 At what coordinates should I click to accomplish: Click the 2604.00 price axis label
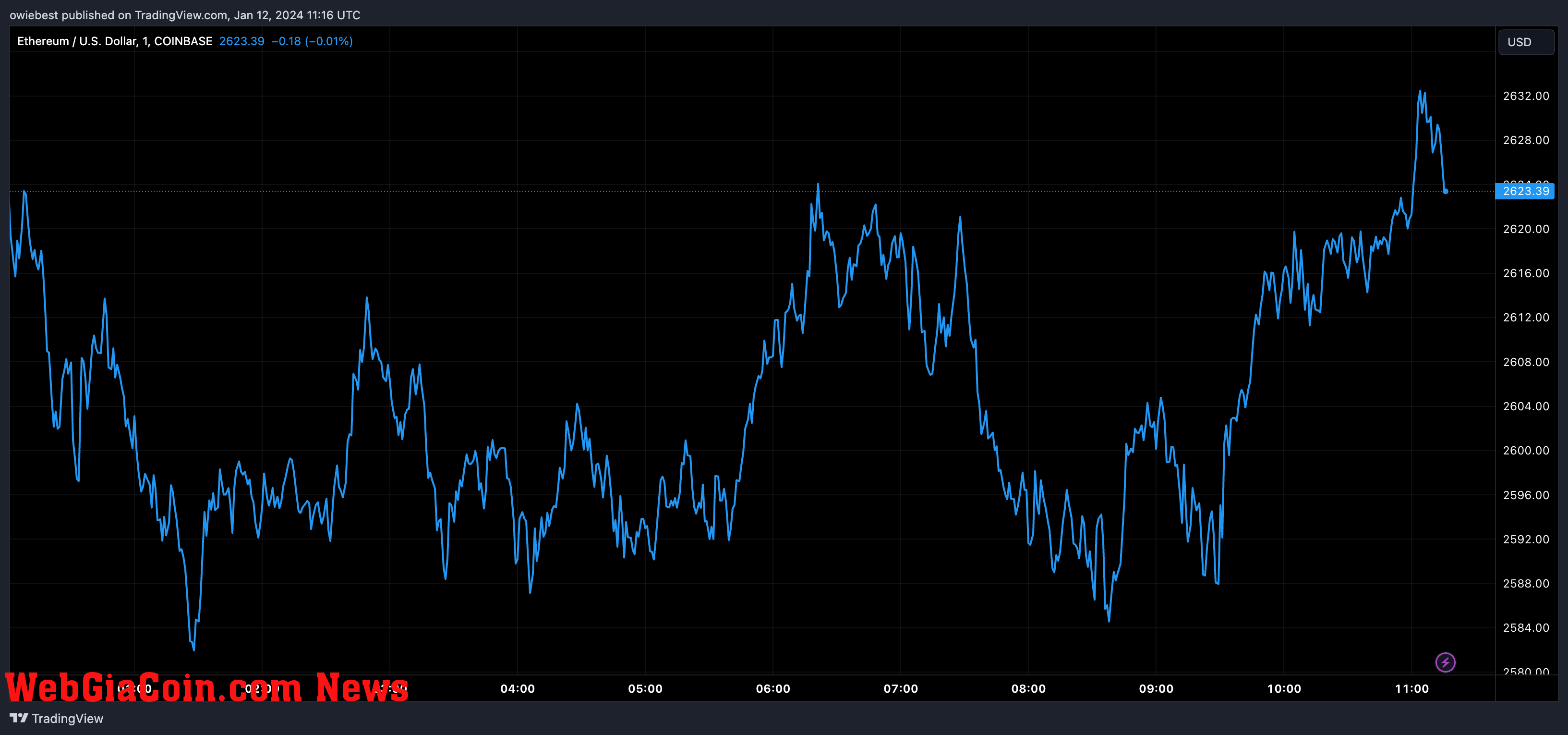[x=1526, y=406]
